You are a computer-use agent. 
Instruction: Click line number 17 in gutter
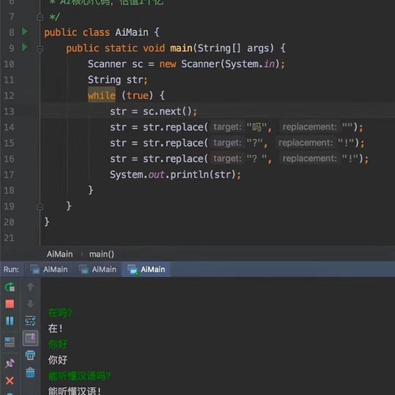(x=9, y=175)
